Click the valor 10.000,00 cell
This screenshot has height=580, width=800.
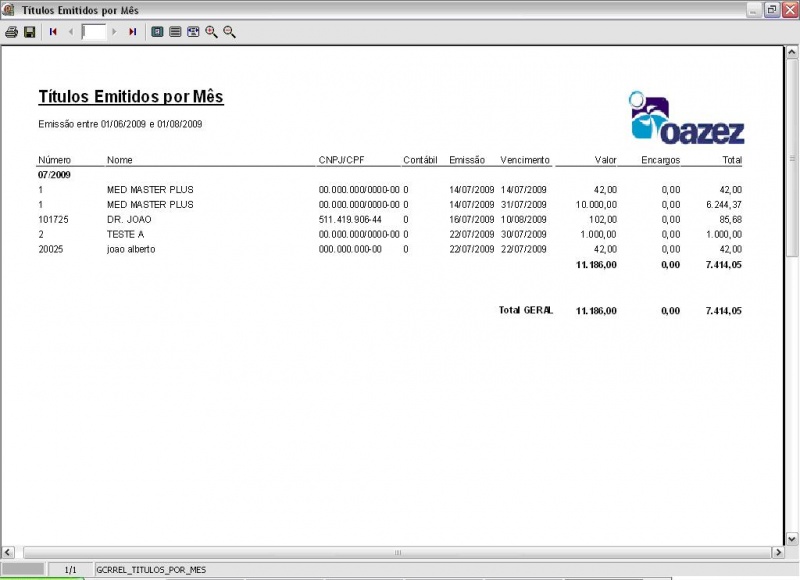pyautogui.click(x=596, y=205)
